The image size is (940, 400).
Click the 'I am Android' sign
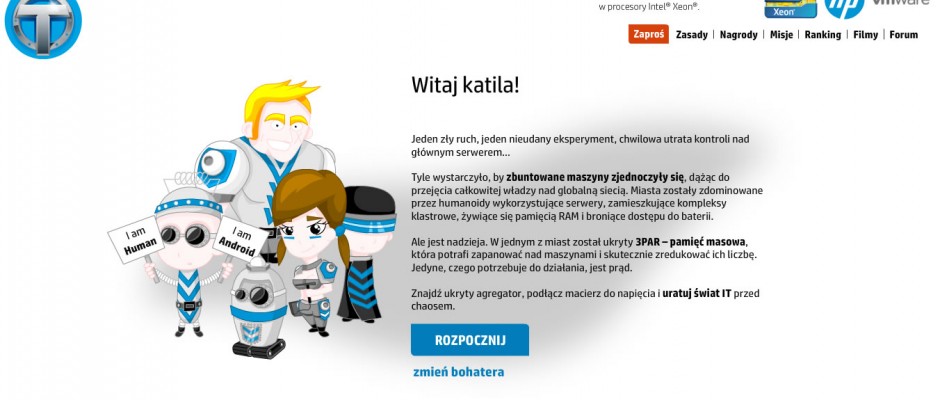click(239, 240)
